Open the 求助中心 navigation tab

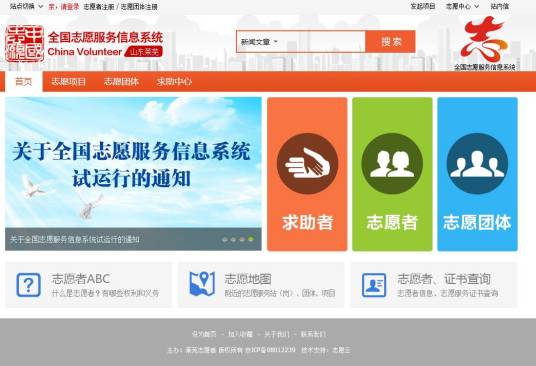coord(174,81)
